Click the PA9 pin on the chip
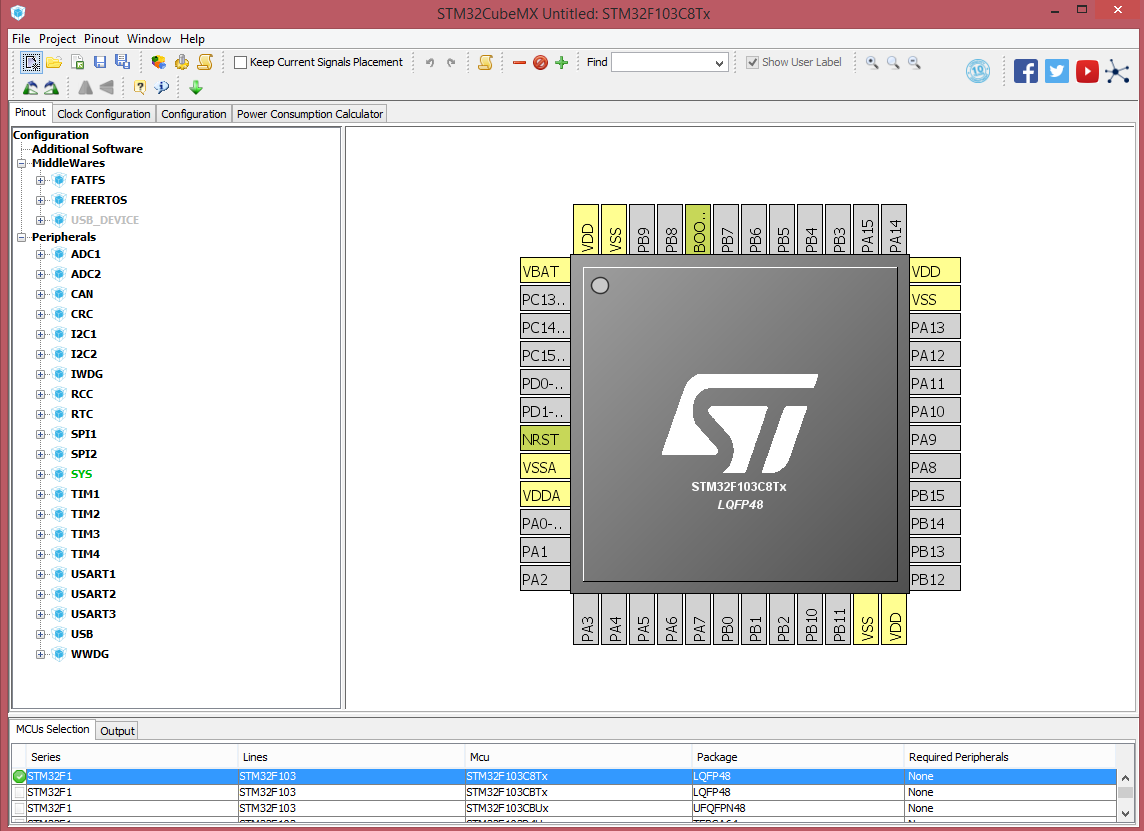 (x=935, y=439)
